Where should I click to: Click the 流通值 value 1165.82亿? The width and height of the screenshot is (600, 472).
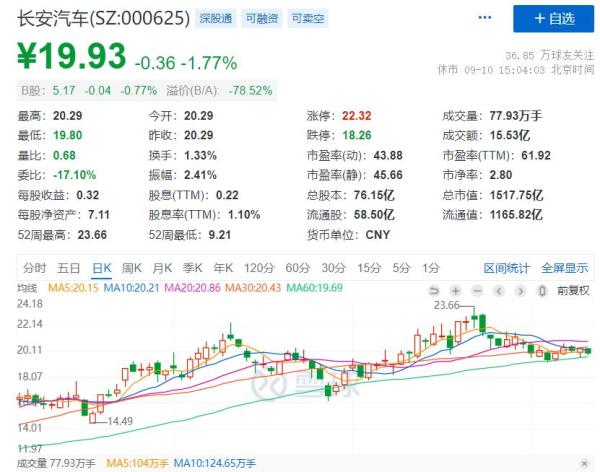click(516, 215)
